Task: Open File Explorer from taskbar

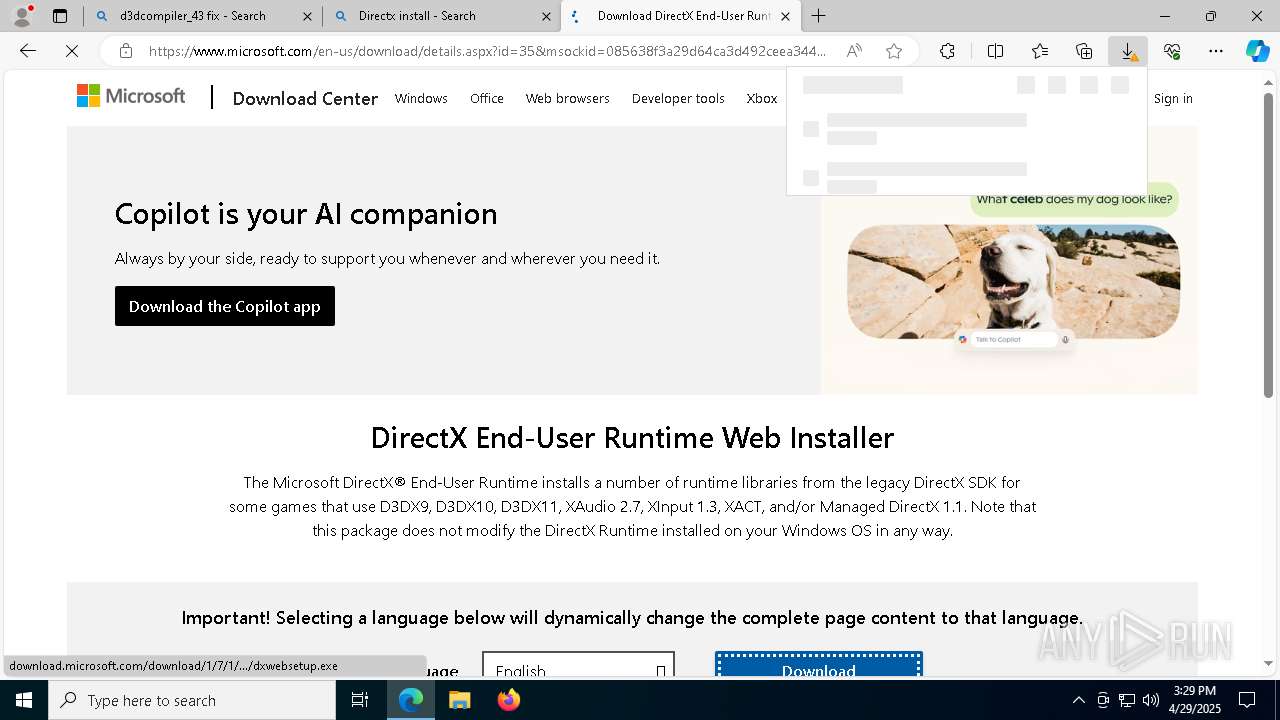Action: tap(459, 700)
